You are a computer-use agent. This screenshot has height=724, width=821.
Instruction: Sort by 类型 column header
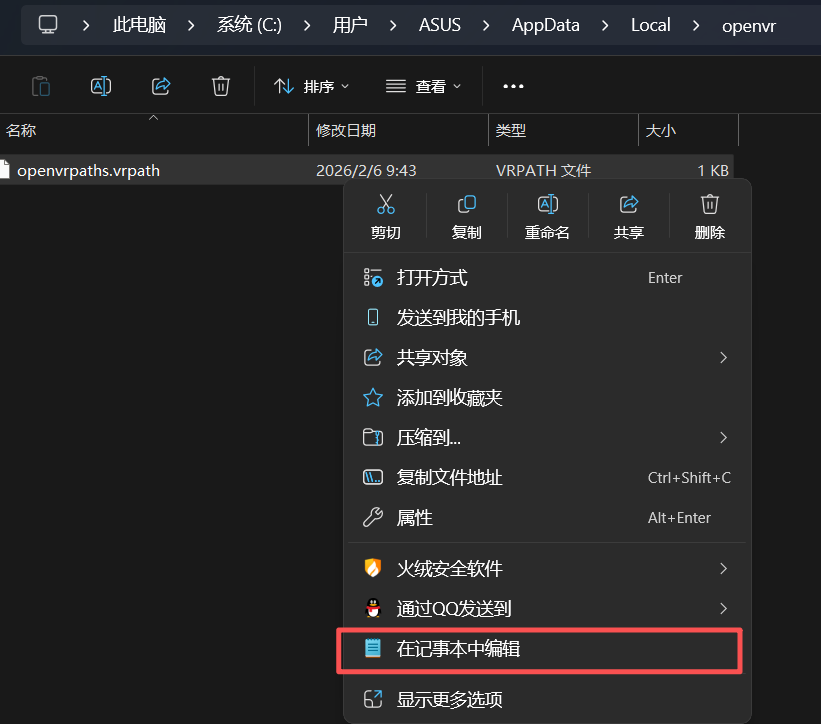[x=563, y=130]
